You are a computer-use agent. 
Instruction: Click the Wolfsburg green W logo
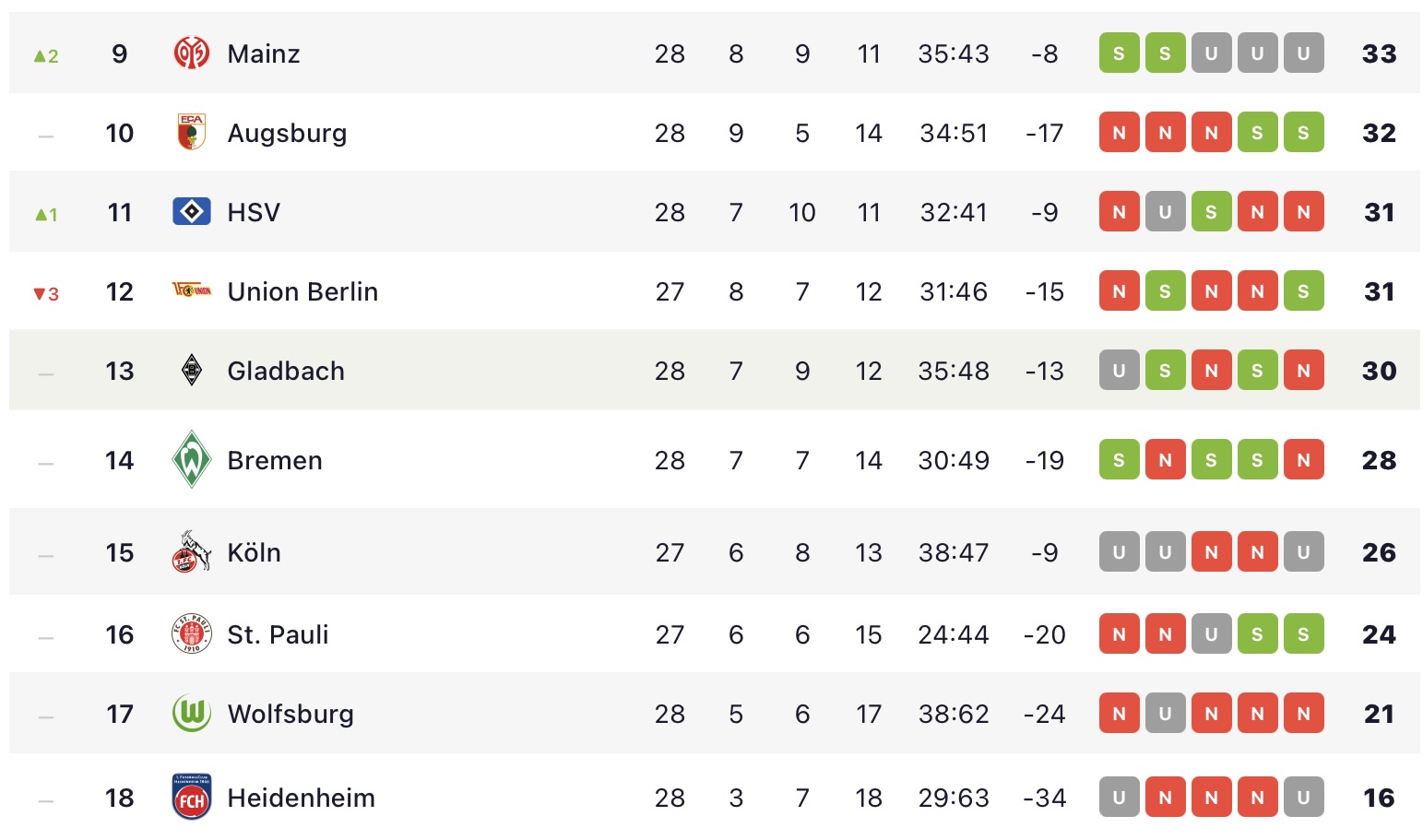point(192,713)
